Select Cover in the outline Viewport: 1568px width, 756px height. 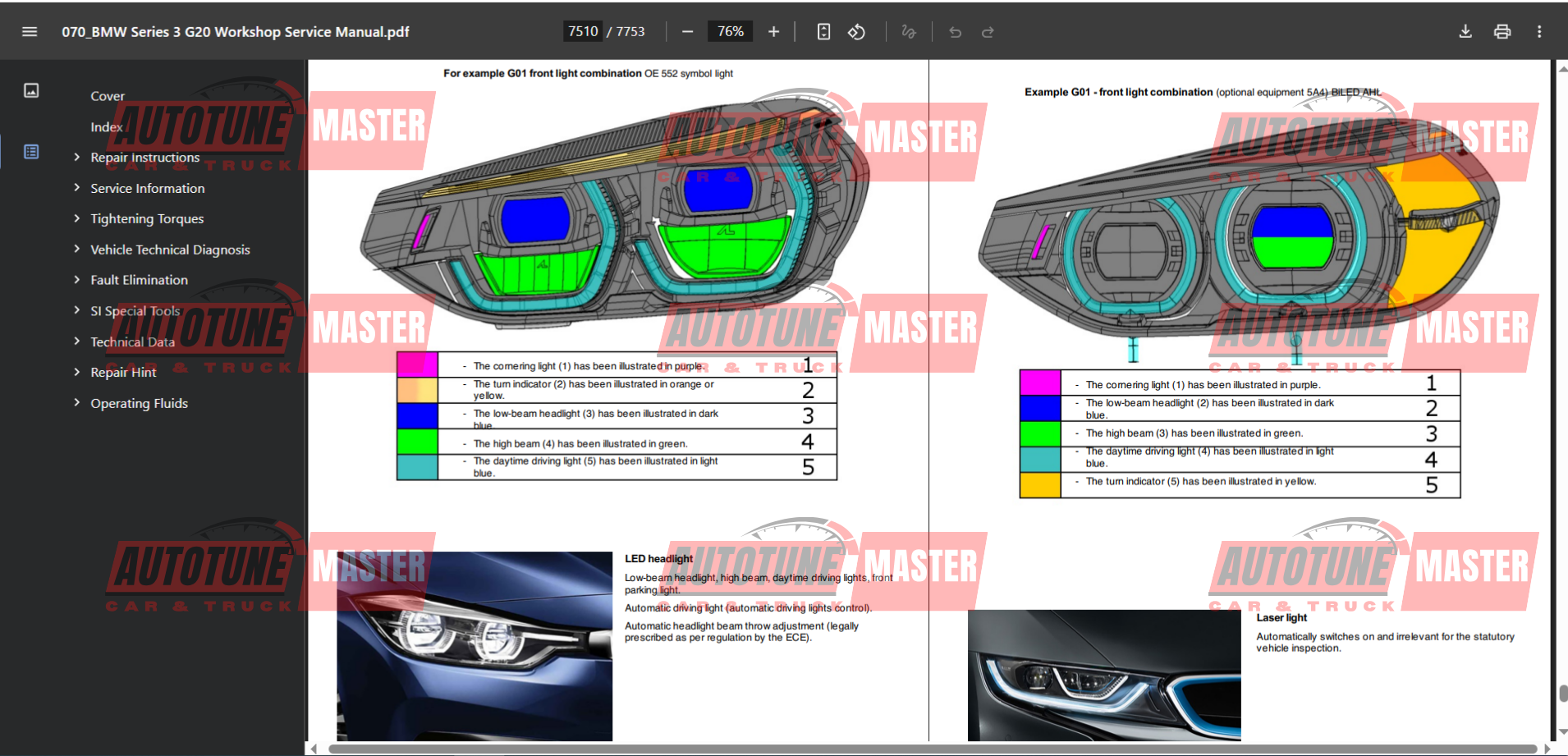(x=108, y=96)
